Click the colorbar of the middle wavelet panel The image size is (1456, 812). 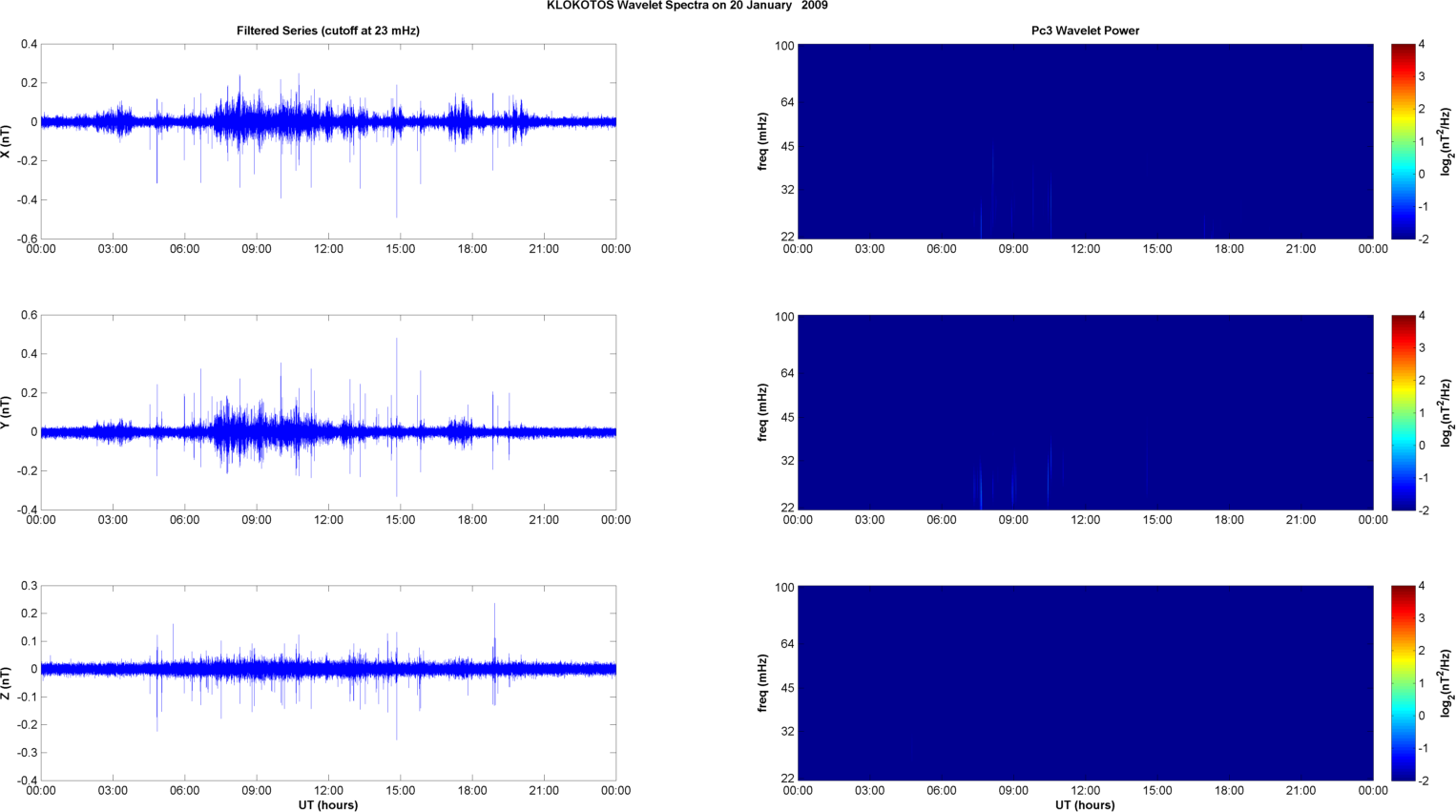coord(1403,412)
